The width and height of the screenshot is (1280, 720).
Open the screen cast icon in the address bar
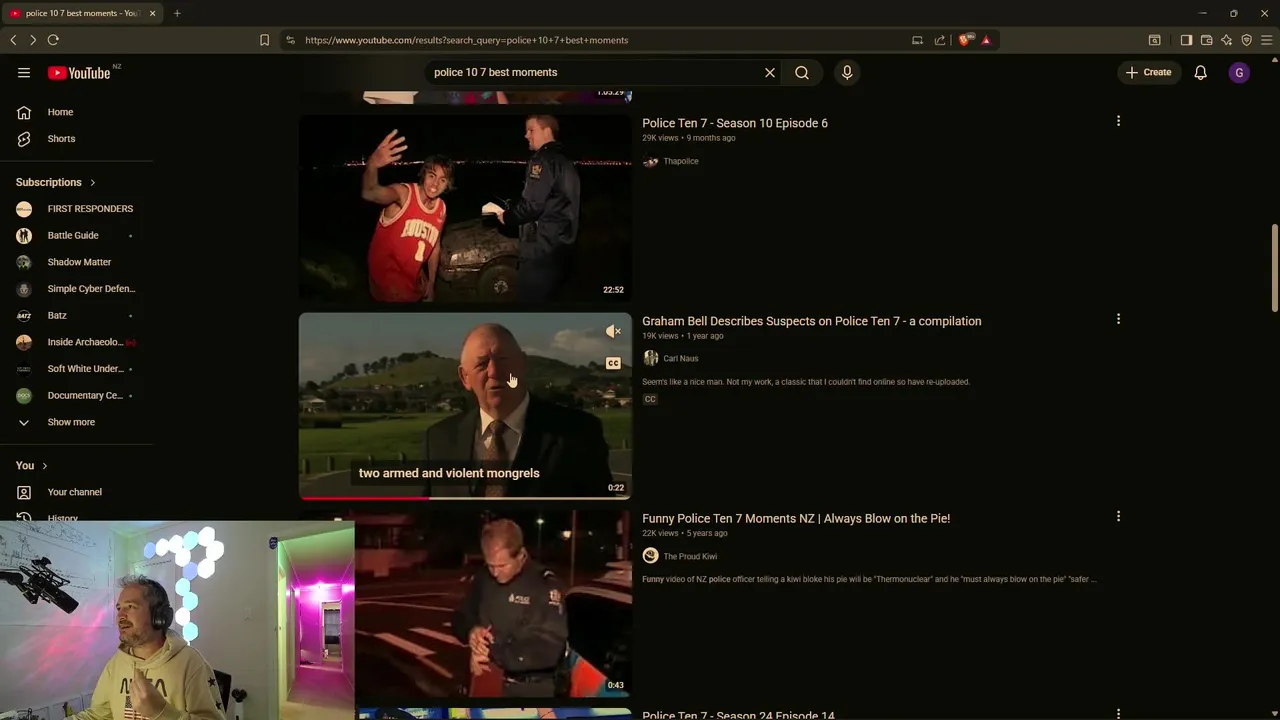tap(917, 40)
